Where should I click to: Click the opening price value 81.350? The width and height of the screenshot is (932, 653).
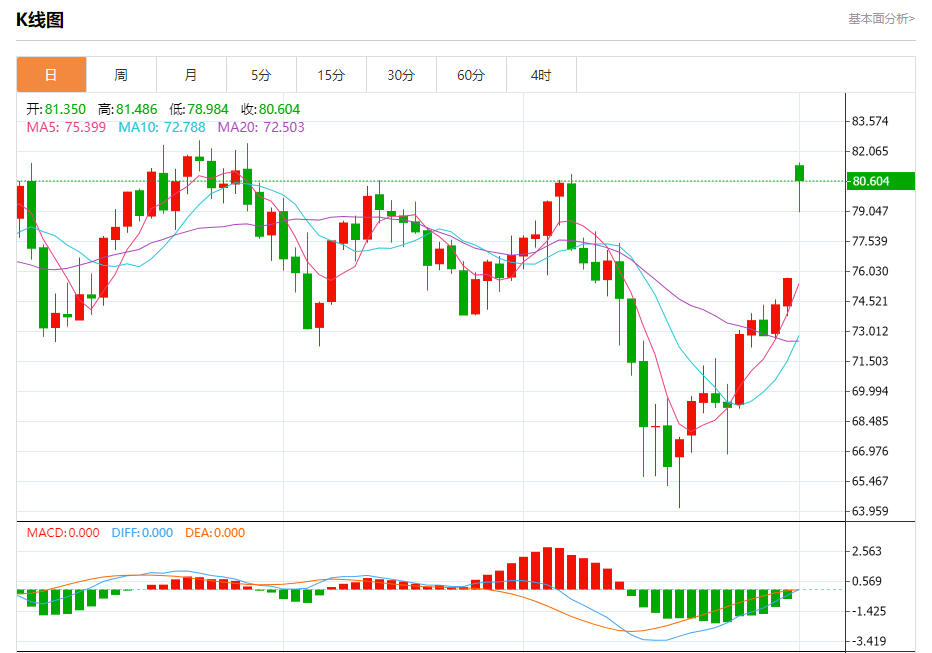pyautogui.click(x=65, y=109)
